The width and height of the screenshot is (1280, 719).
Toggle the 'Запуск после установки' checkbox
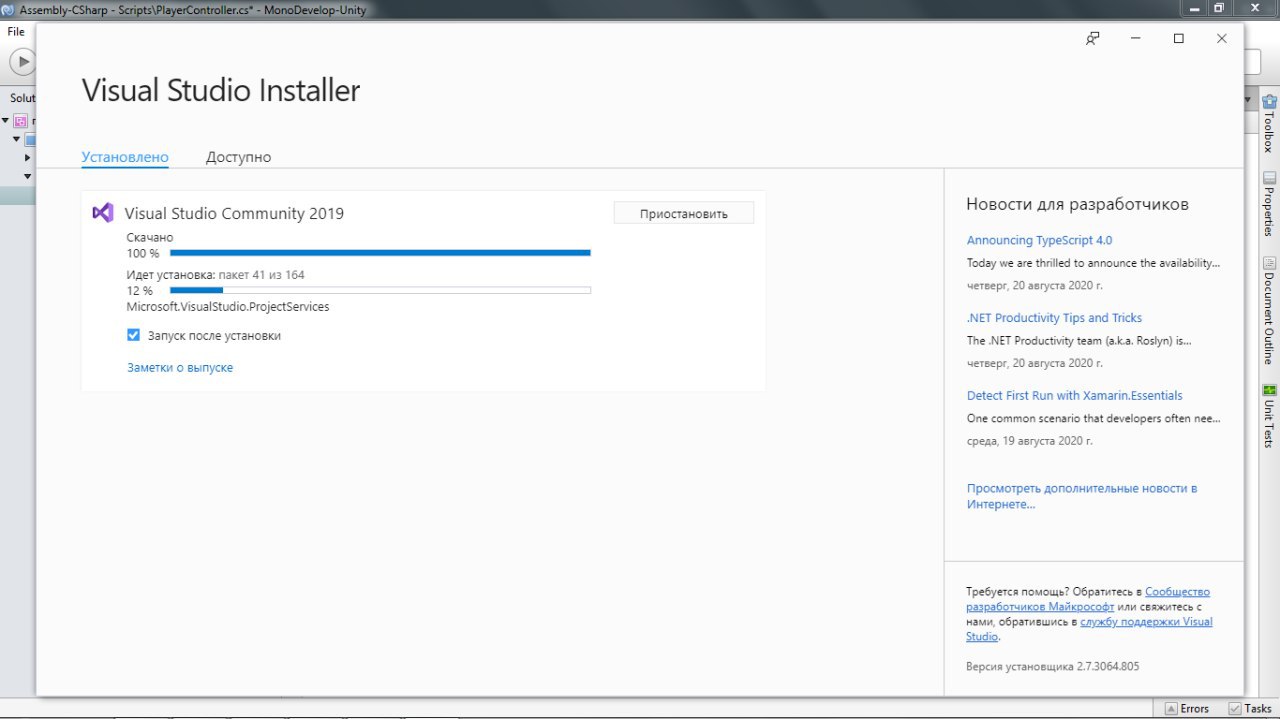tap(133, 335)
